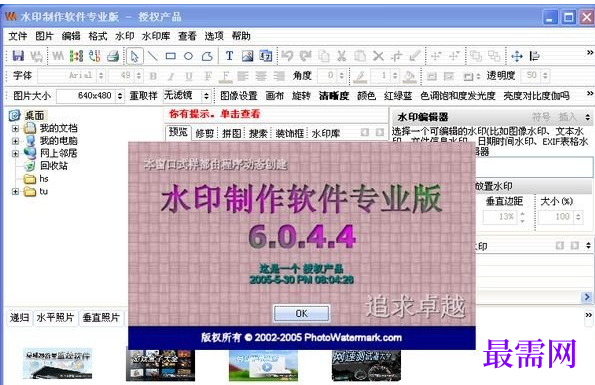Open the Arial font dropdown
The width and height of the screenshot is (595, 385).
point(101,76)
